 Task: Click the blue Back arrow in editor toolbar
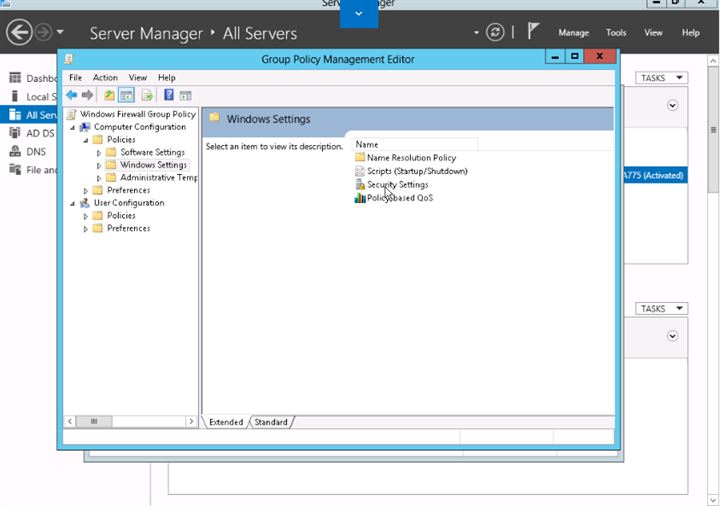[71, 95]
